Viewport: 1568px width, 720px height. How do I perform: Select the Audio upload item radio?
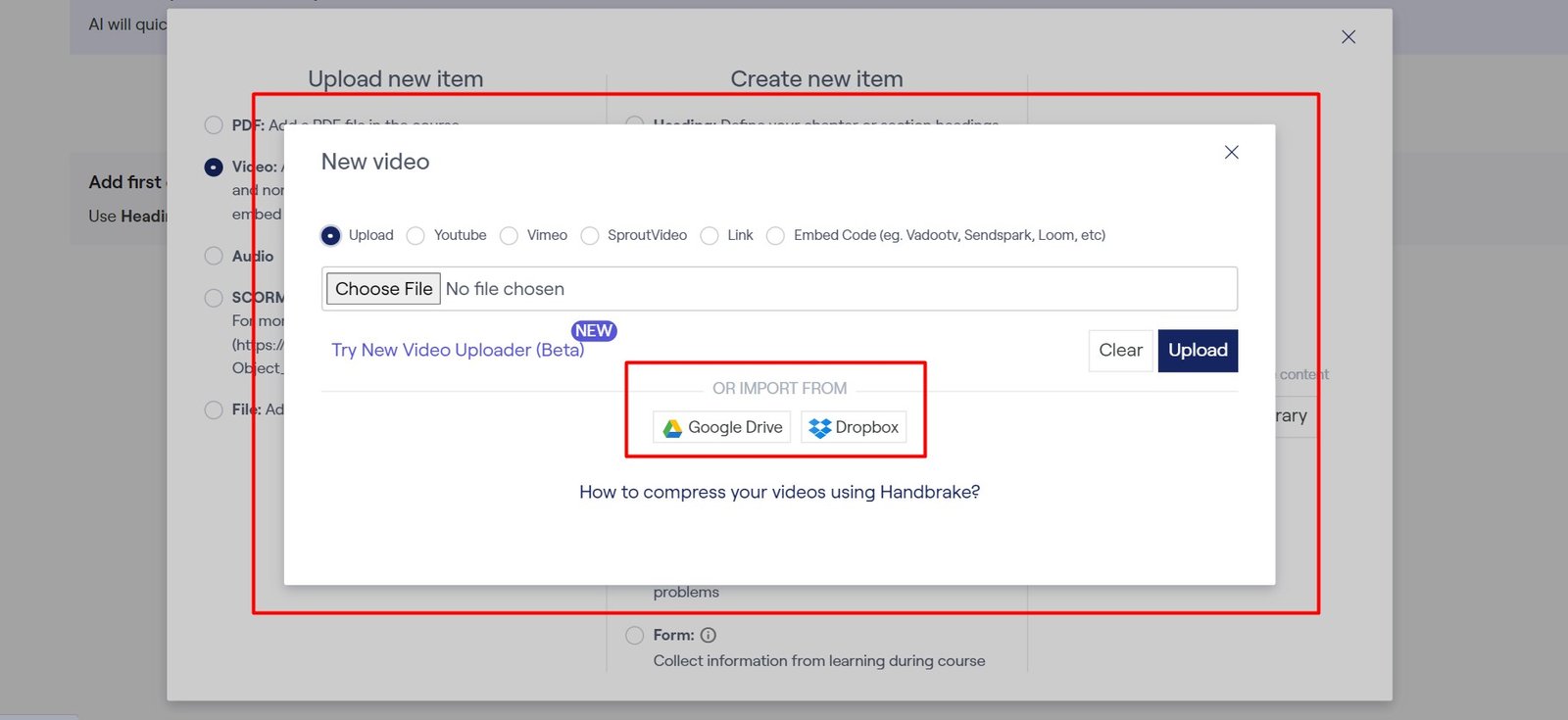(x=214, y=256)
